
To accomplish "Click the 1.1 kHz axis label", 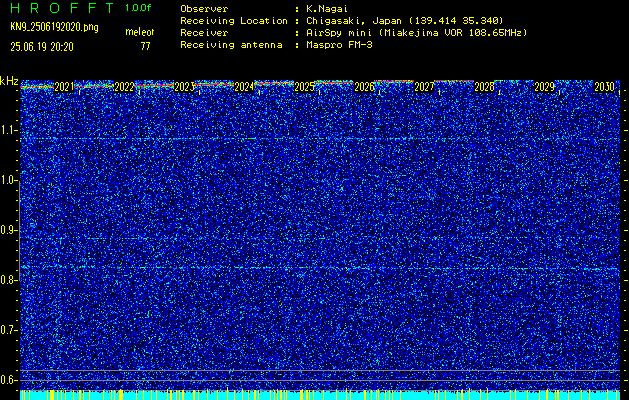I will click(9, 130).
